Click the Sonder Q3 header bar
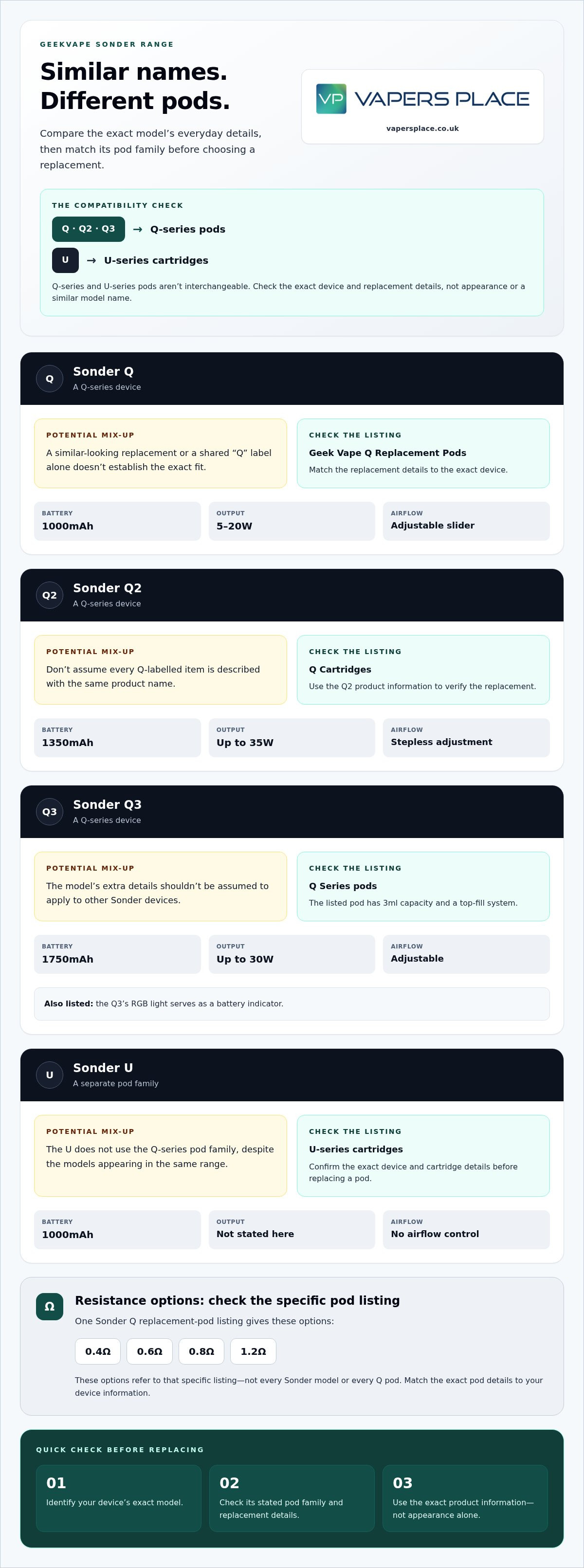584x1568 pixels. (x=292, y=811)
